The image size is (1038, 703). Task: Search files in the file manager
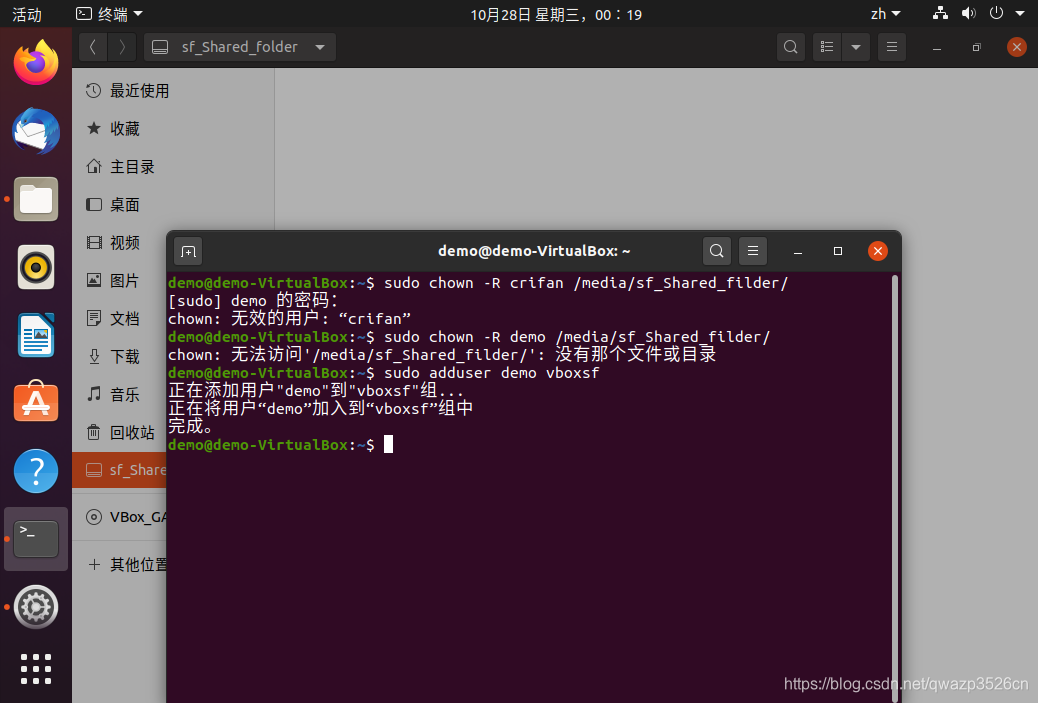tap(790, 47)
